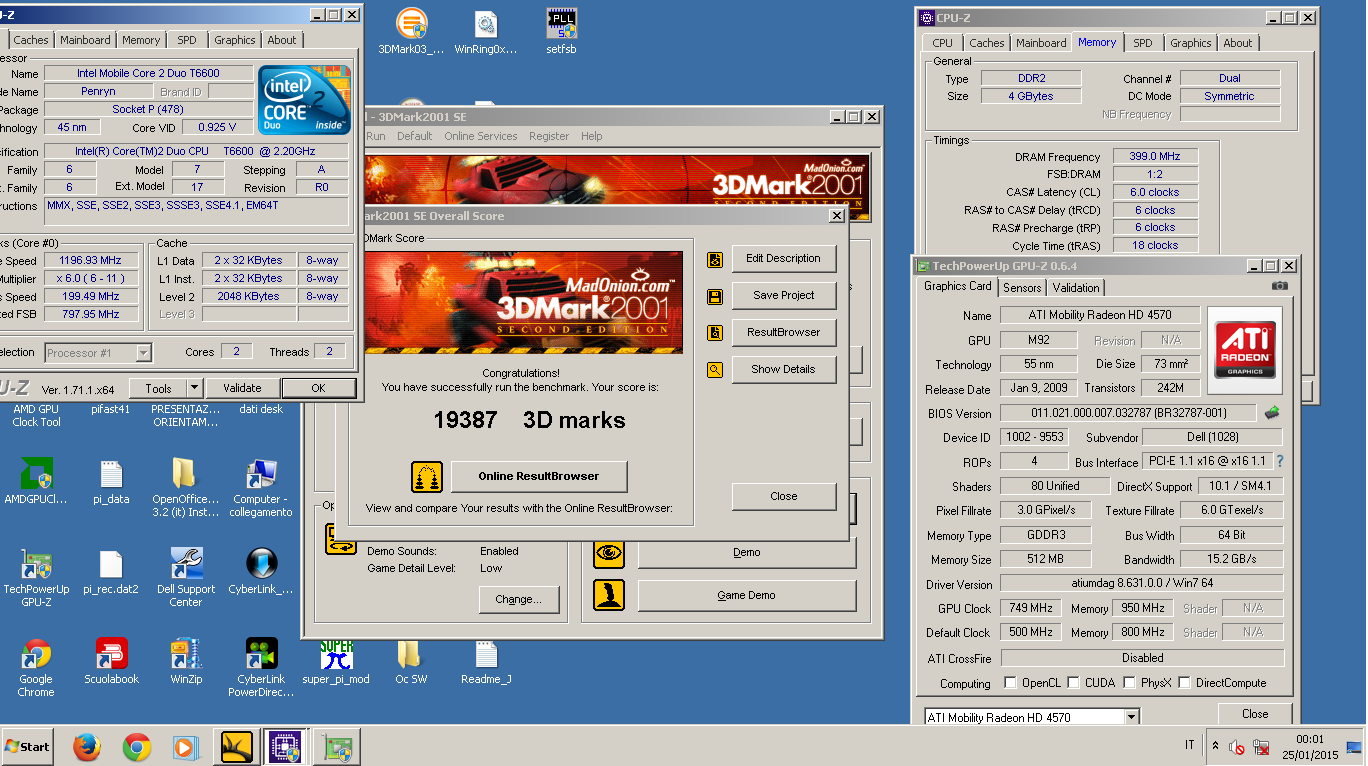
Task: Click the GPU-Z BIOS save chip icon
Action: [1272, 412]
